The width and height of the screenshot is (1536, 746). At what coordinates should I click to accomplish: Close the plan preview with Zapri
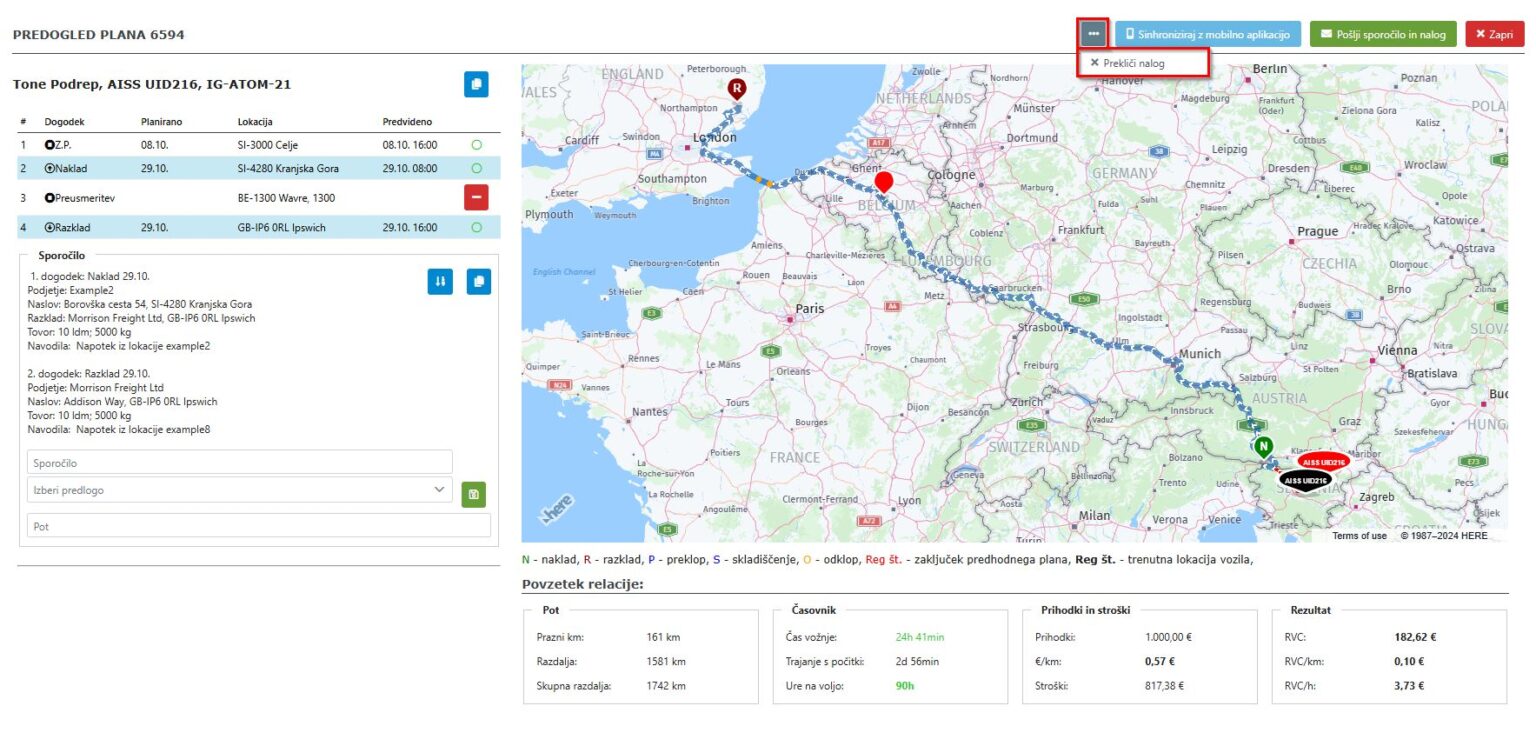(1494, 34)
